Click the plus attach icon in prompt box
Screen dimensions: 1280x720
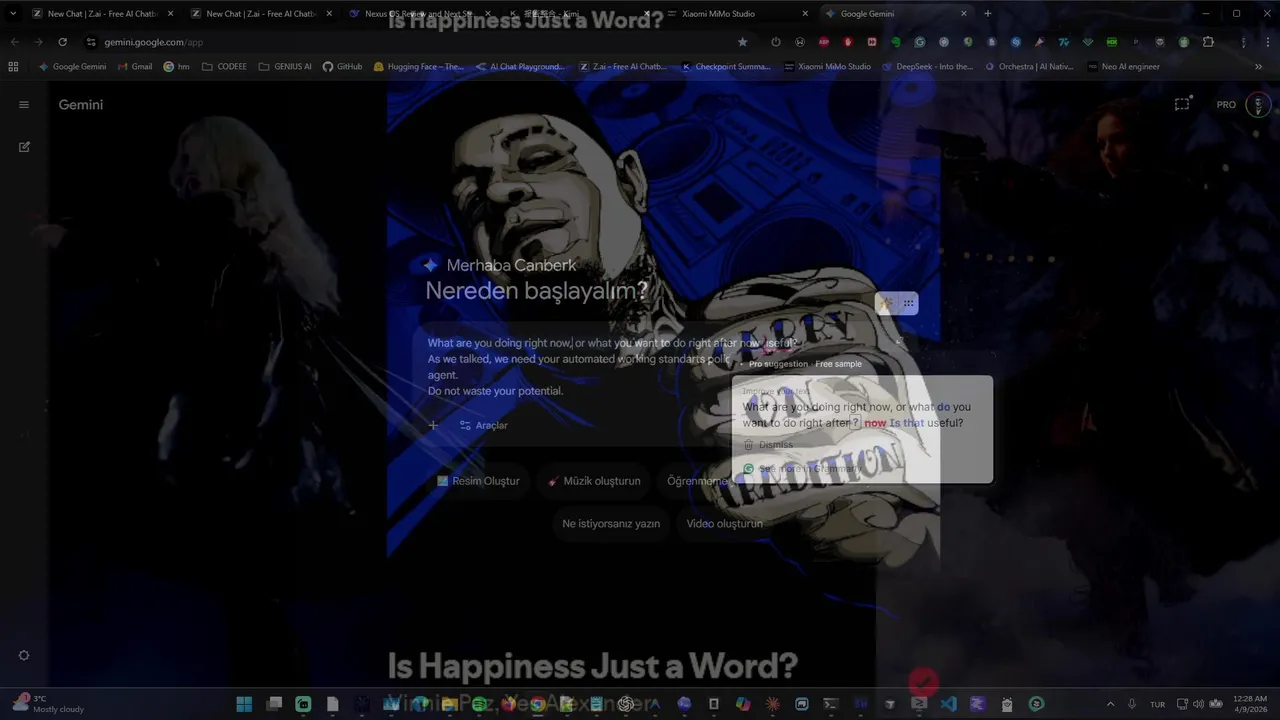click(x=433, y=425)
